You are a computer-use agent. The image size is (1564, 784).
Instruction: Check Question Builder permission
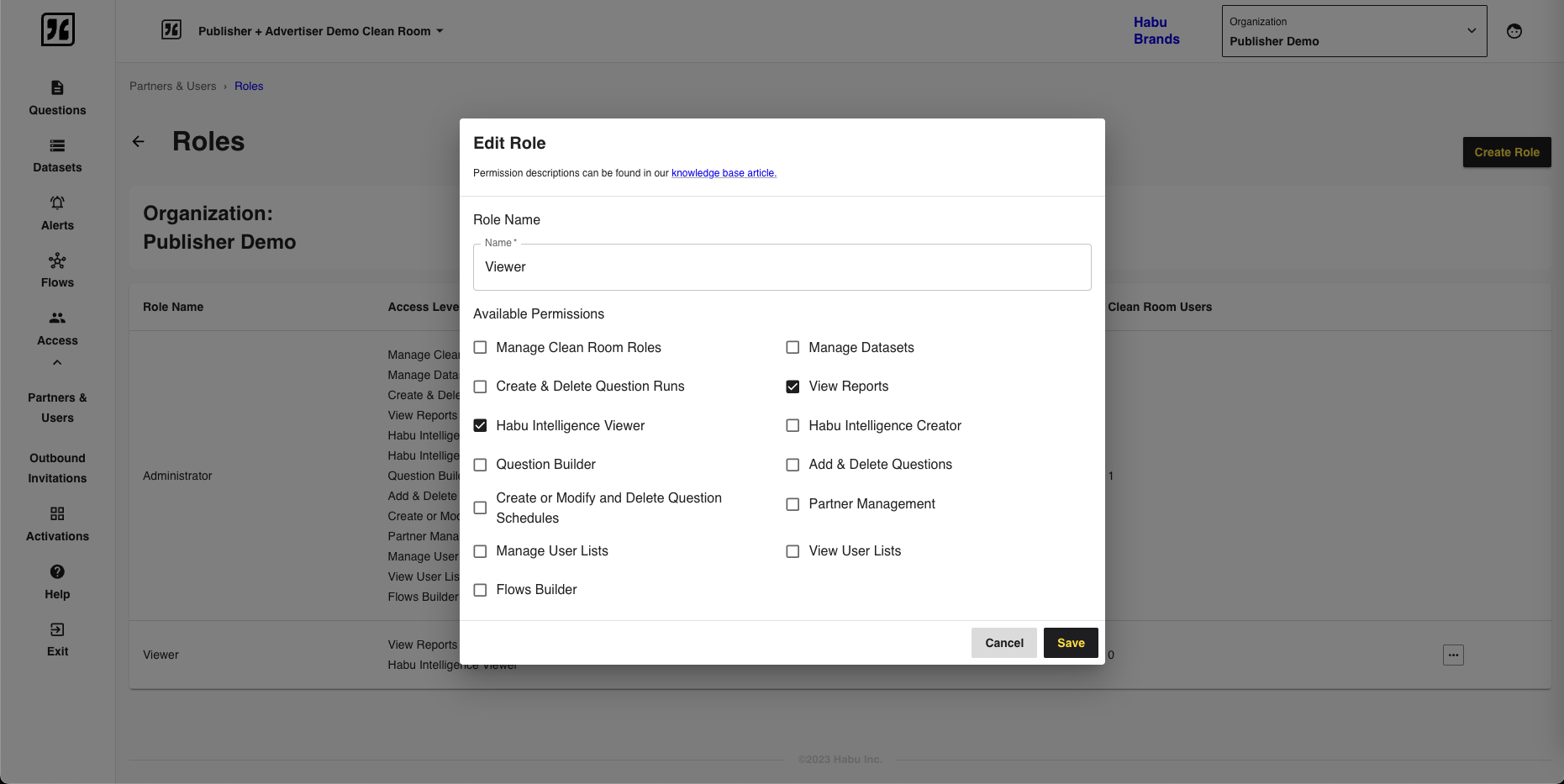click(x=480, y=465)
